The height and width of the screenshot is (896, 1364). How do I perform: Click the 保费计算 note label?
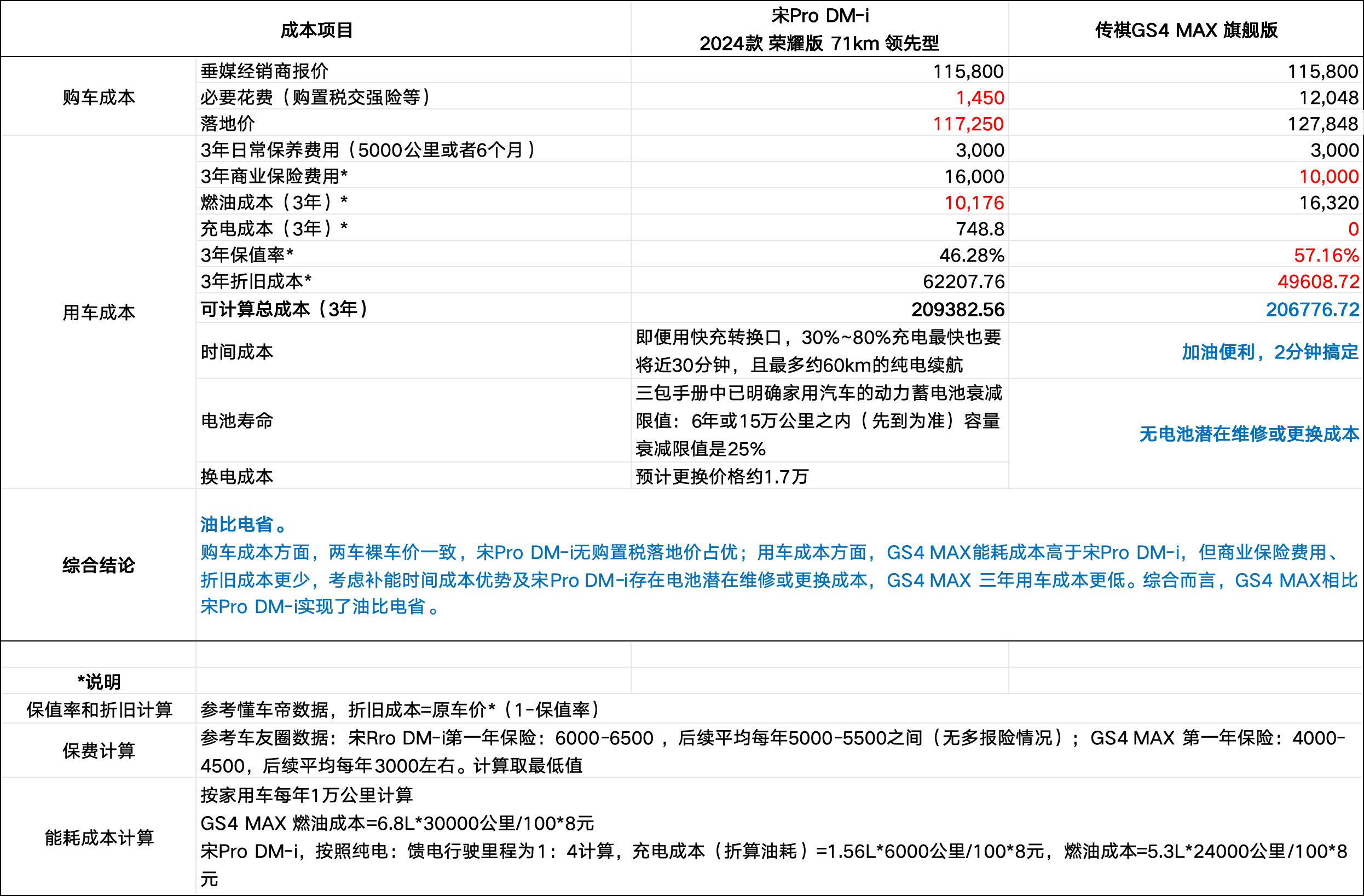point(99,750)
